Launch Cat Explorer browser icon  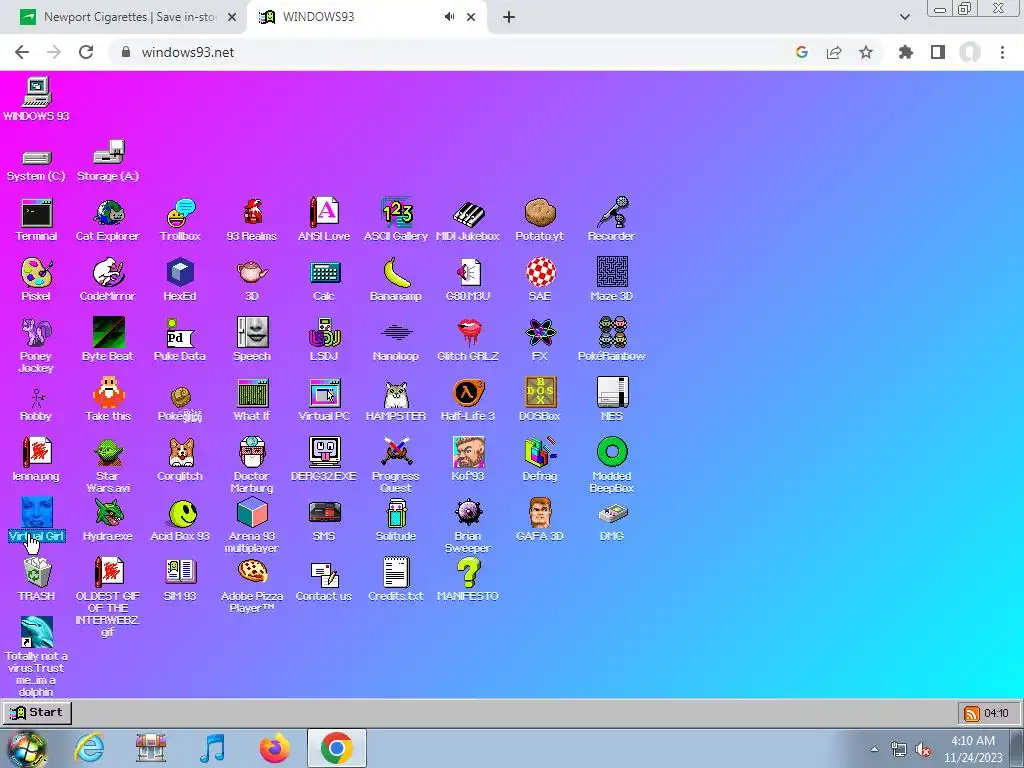pos(108,220)
